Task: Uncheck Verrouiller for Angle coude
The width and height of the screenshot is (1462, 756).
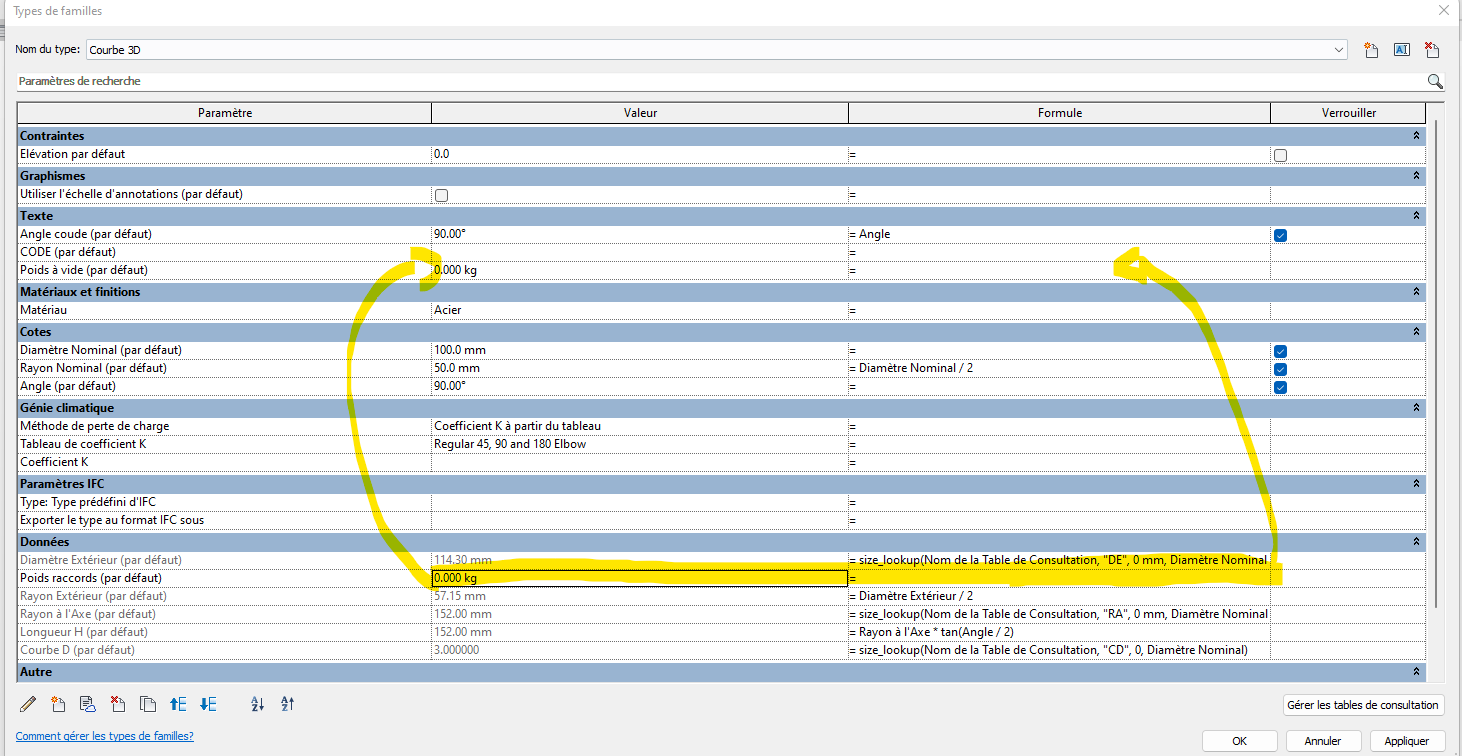Action: coord(1280,233)
